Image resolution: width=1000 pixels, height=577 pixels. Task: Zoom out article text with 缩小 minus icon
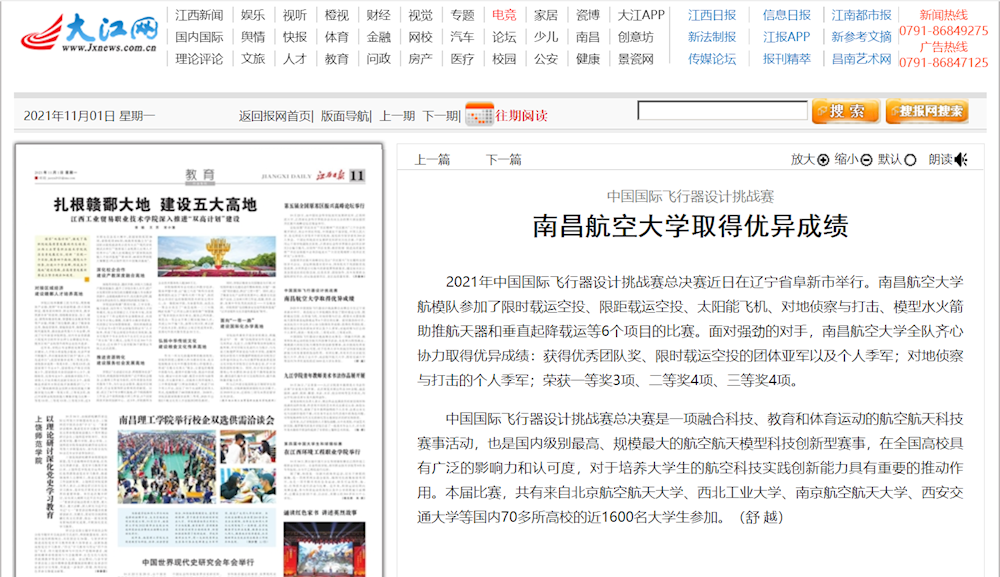(x=867, y=159)
